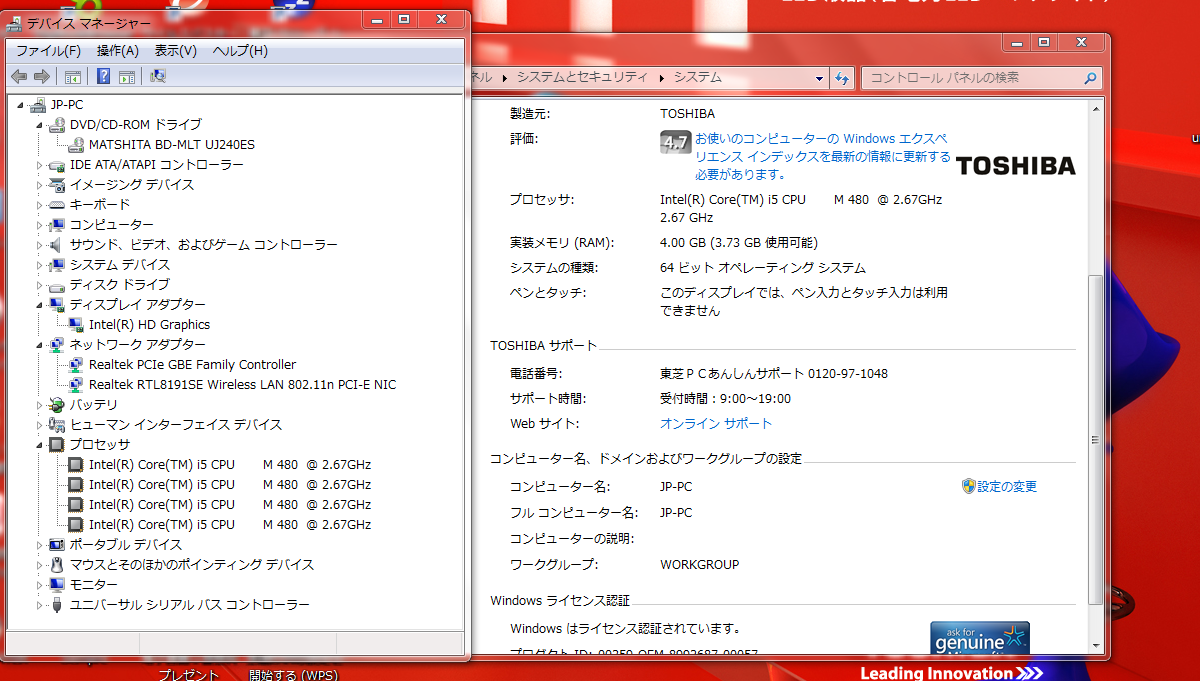Click the システム breadcrumb segment
1200x681 pixels.
point(697,77)
